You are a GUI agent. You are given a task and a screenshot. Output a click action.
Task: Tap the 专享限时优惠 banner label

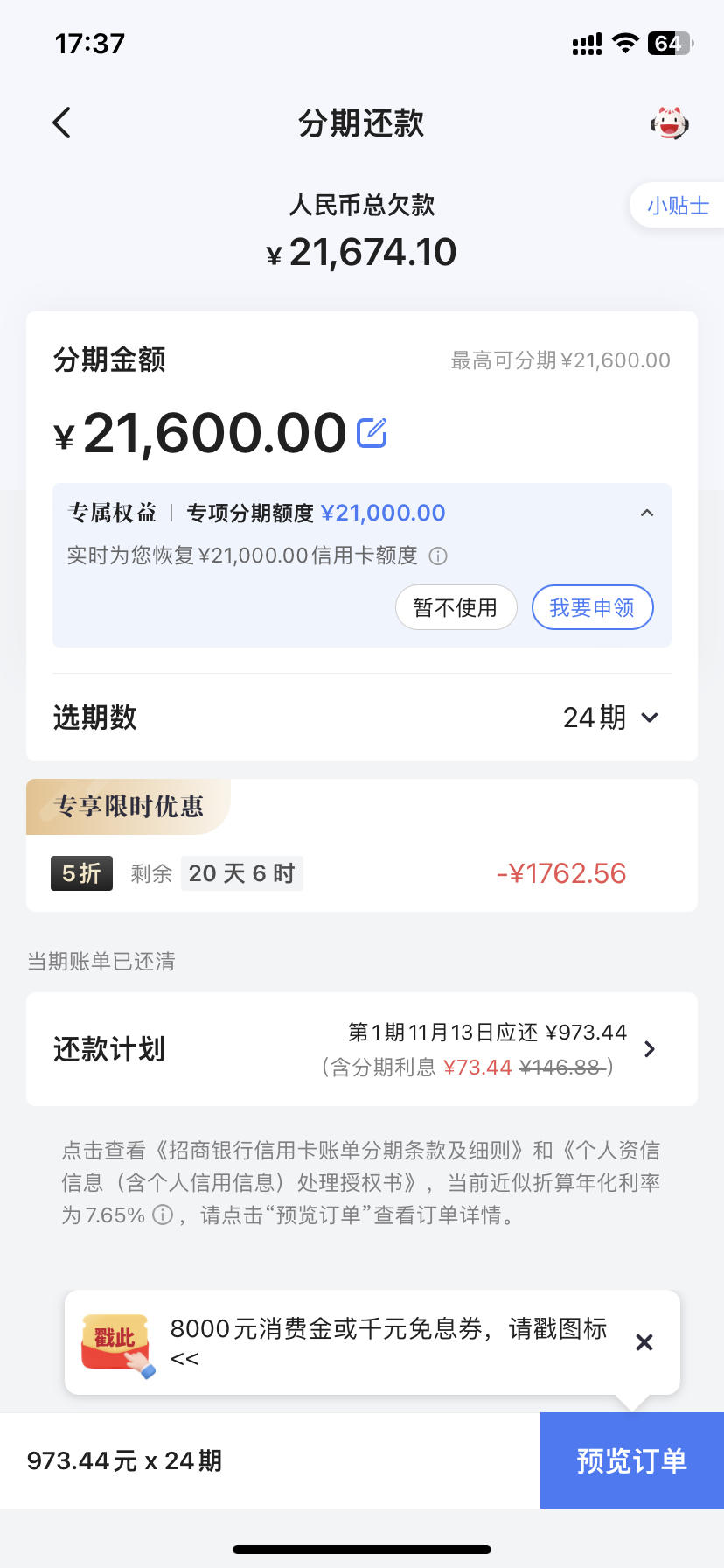tap(129, 806)
